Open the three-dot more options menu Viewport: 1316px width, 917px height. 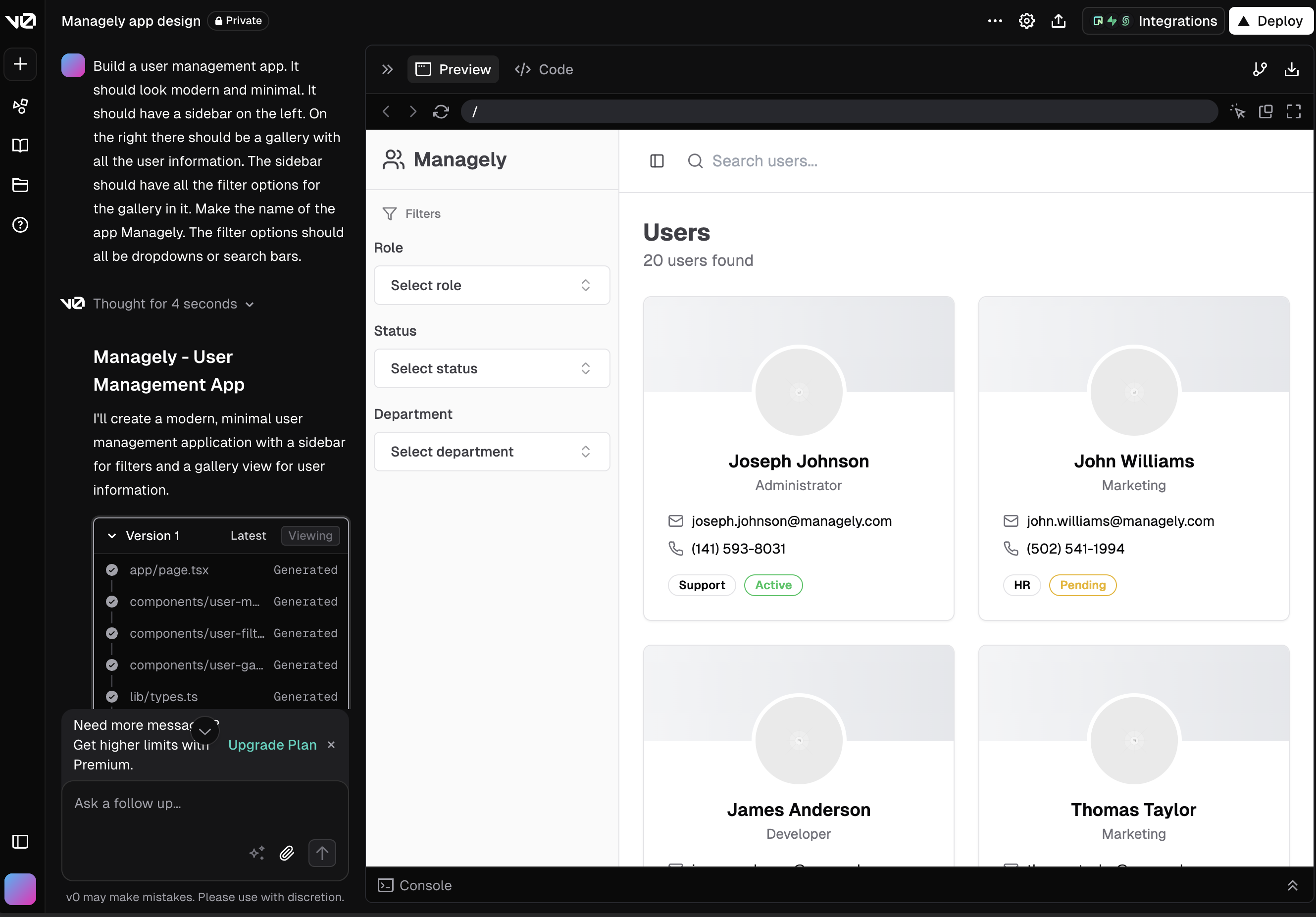click(x=995, y=21)
